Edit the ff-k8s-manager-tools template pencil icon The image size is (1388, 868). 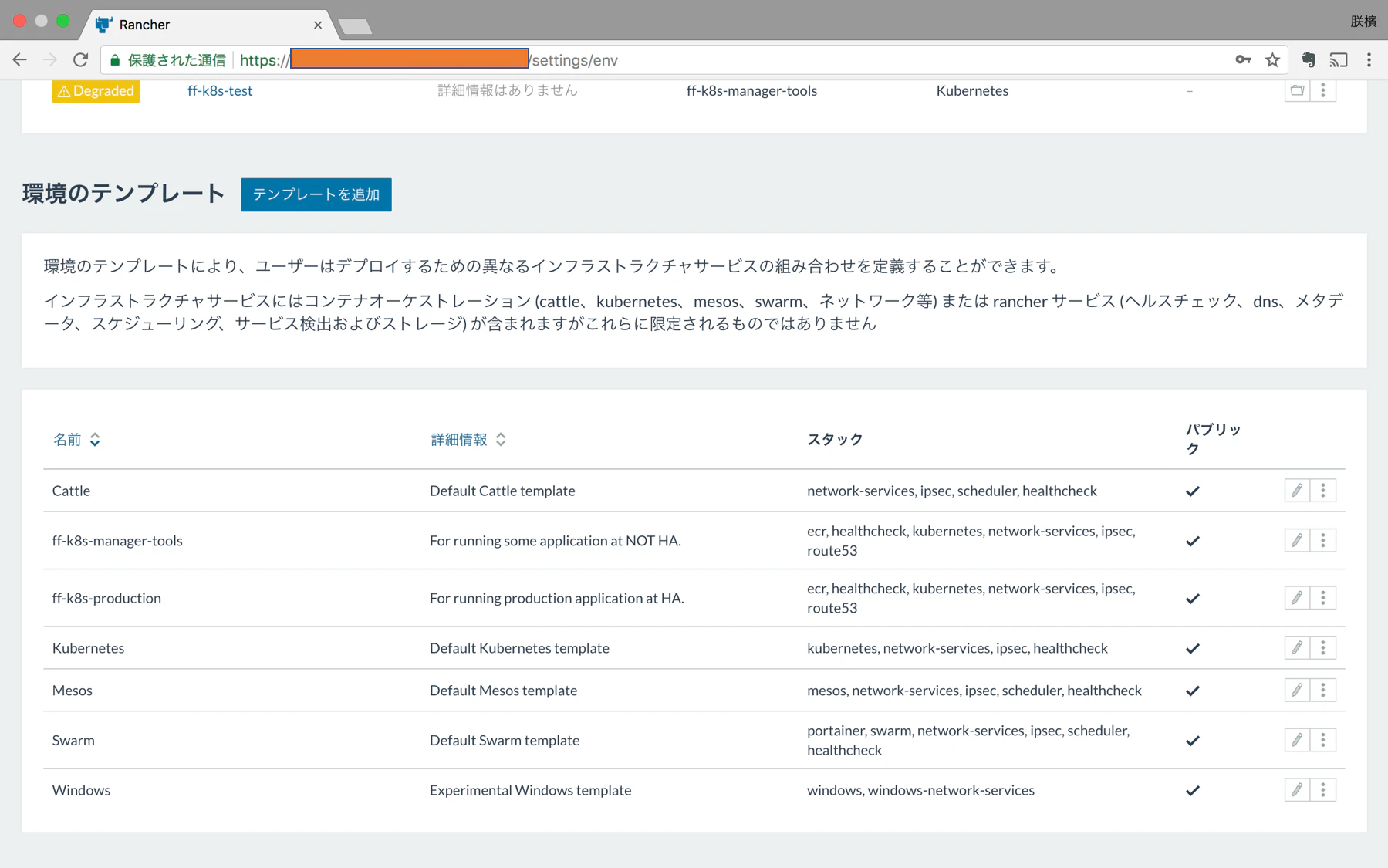[x=1297, y=541]
